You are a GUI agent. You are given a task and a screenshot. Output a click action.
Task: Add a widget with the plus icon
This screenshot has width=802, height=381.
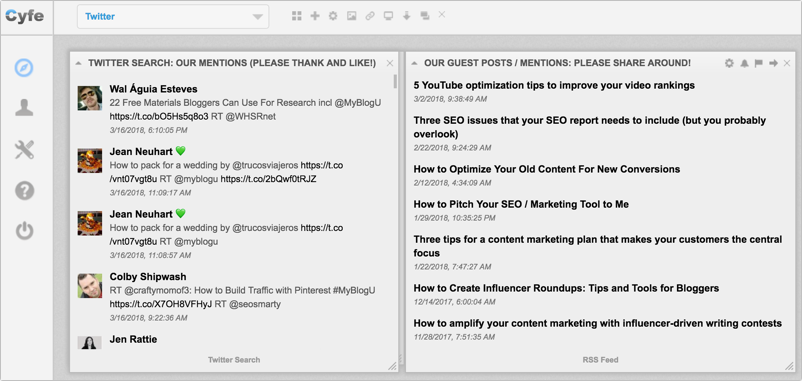click(x=315, y=16)
